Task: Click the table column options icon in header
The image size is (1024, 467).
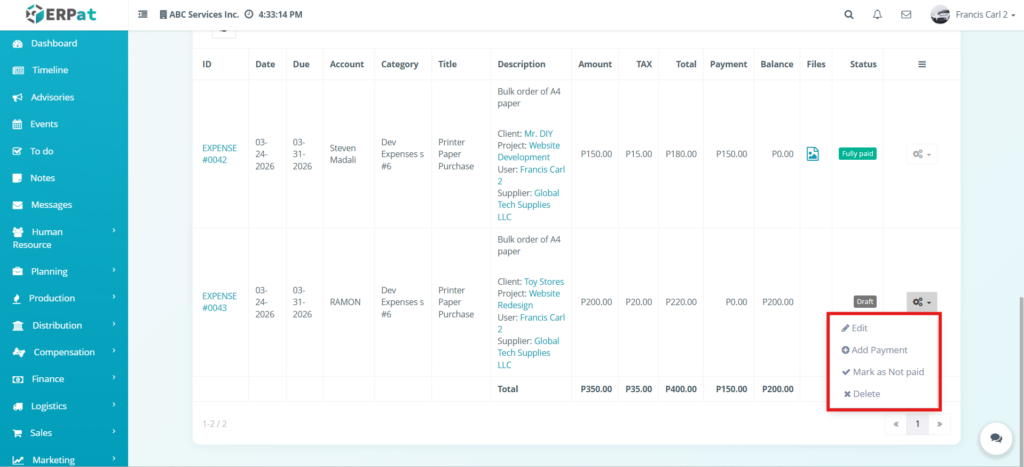Action: coord(921,64)
